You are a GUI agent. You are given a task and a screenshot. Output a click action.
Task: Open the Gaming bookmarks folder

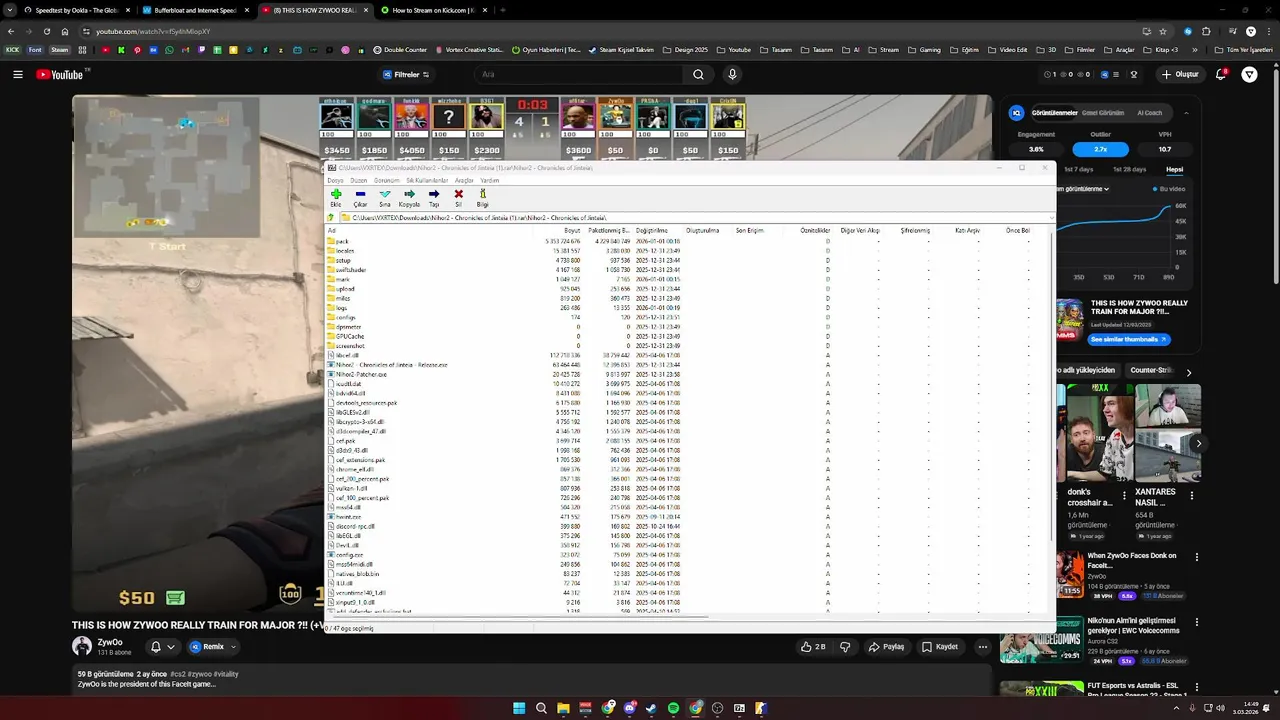(x=924, y=49)
